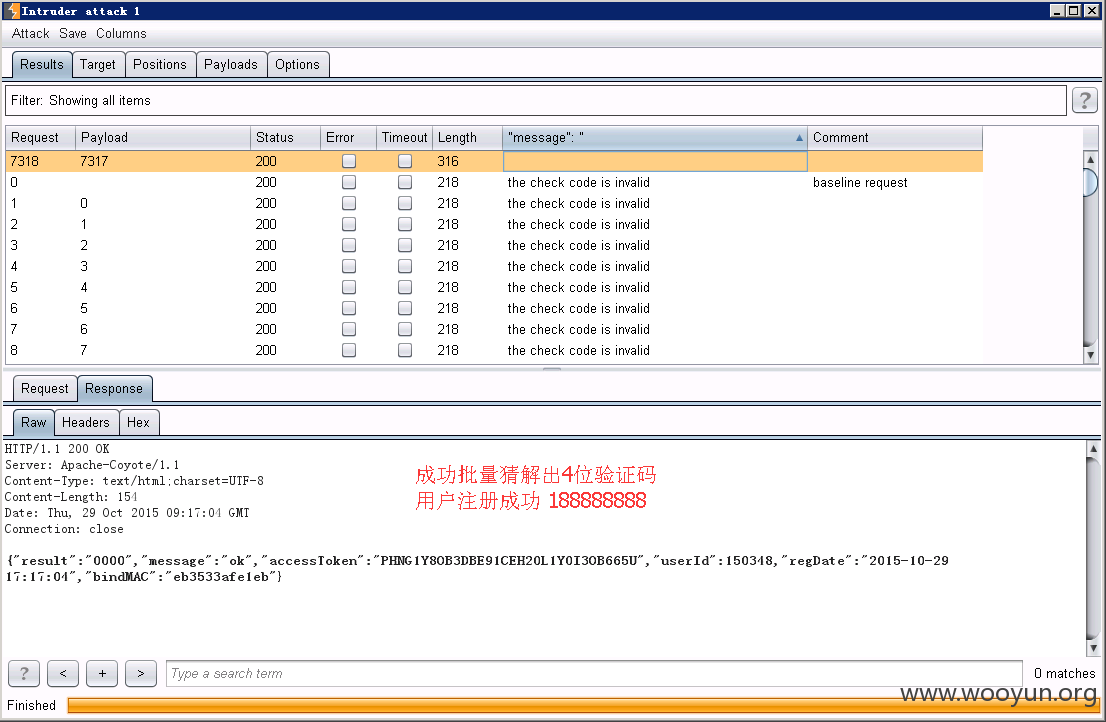Switch to the Payloads tab
The height and width of the screenshot is (722, 1106).
click(231, 64)
